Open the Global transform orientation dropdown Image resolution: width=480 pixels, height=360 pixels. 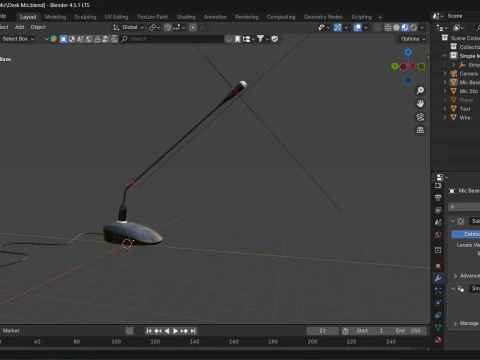click(x=129, y=27)
